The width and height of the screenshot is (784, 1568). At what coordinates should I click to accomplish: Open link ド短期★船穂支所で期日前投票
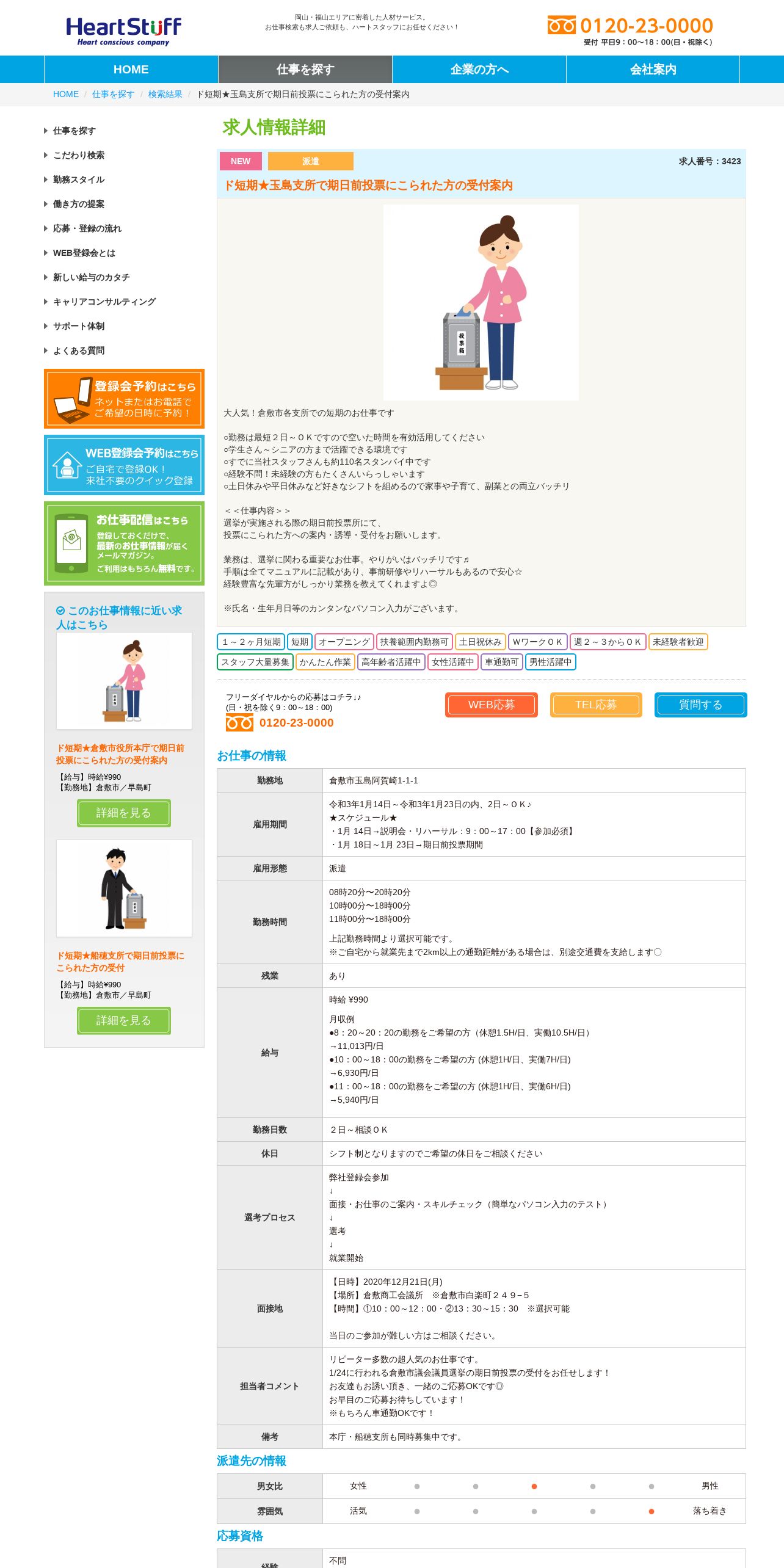tap(120, 962)
